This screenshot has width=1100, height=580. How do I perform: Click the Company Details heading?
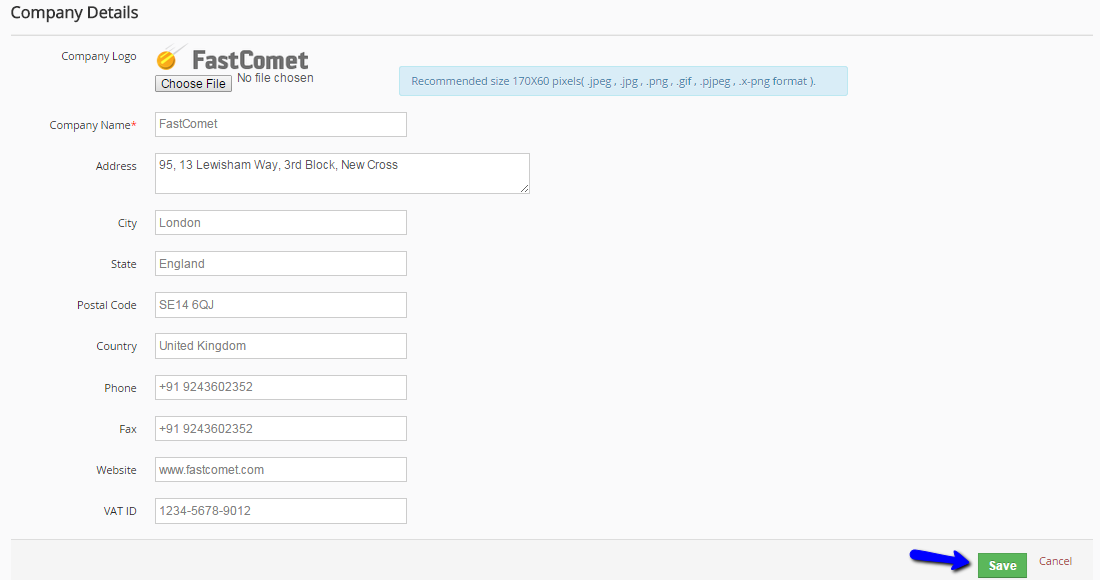[x=74, y=13]
